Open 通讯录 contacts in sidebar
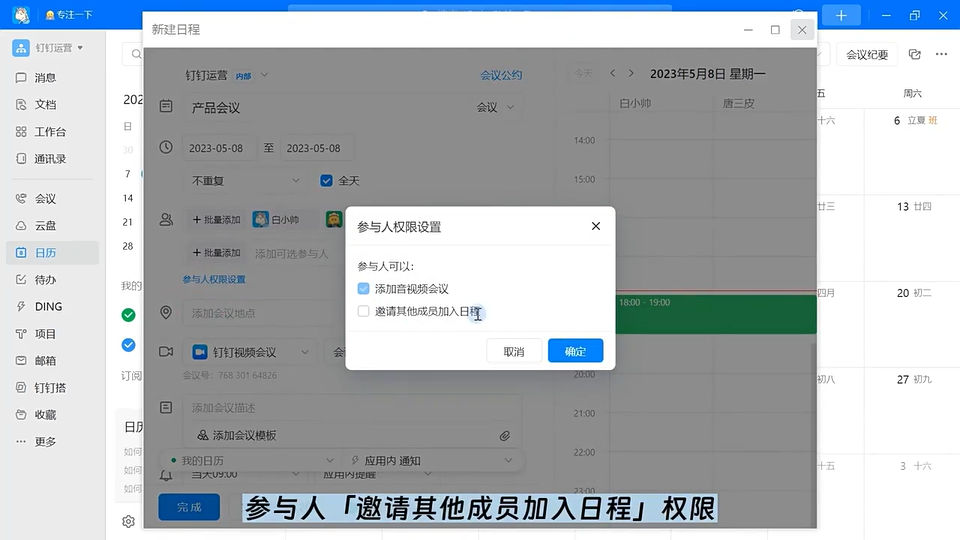 point(50,159)
